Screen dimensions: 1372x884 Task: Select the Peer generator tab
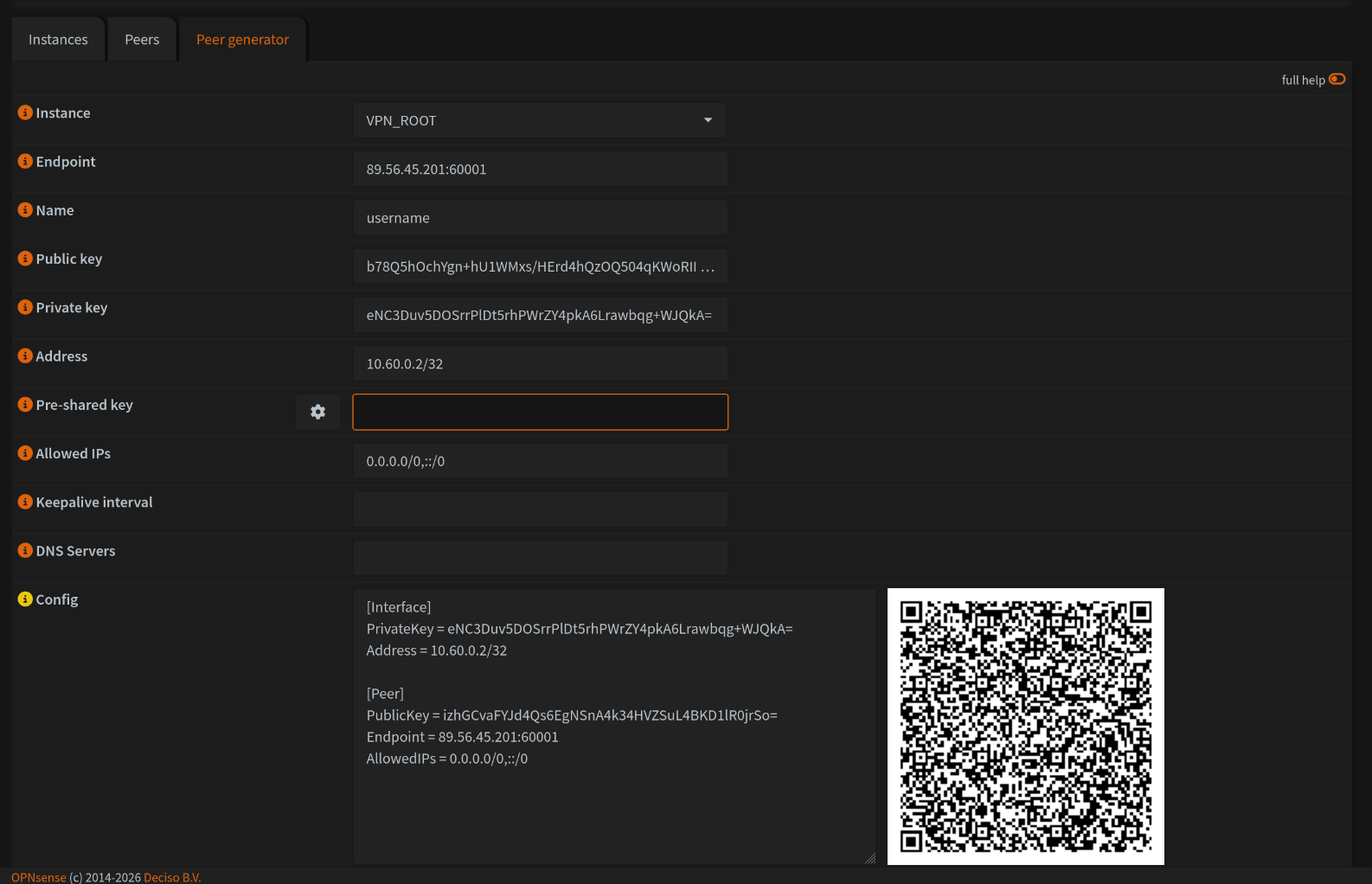click(x=242, y=40)
